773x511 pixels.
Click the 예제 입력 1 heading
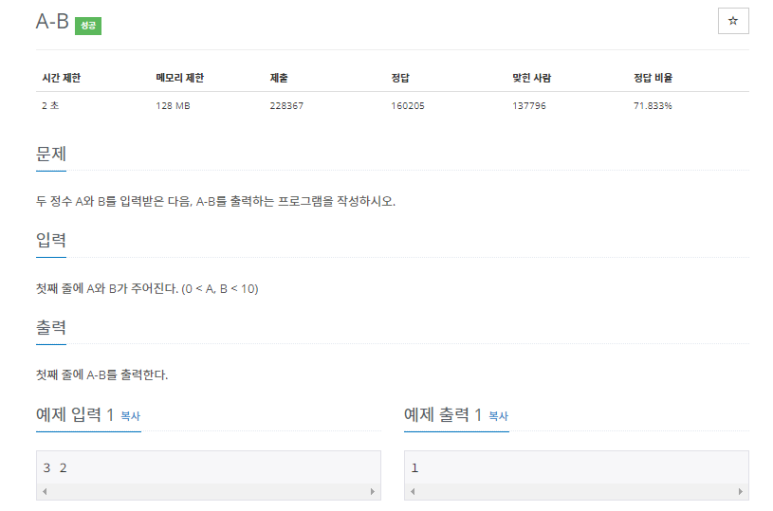pos(75,415)
